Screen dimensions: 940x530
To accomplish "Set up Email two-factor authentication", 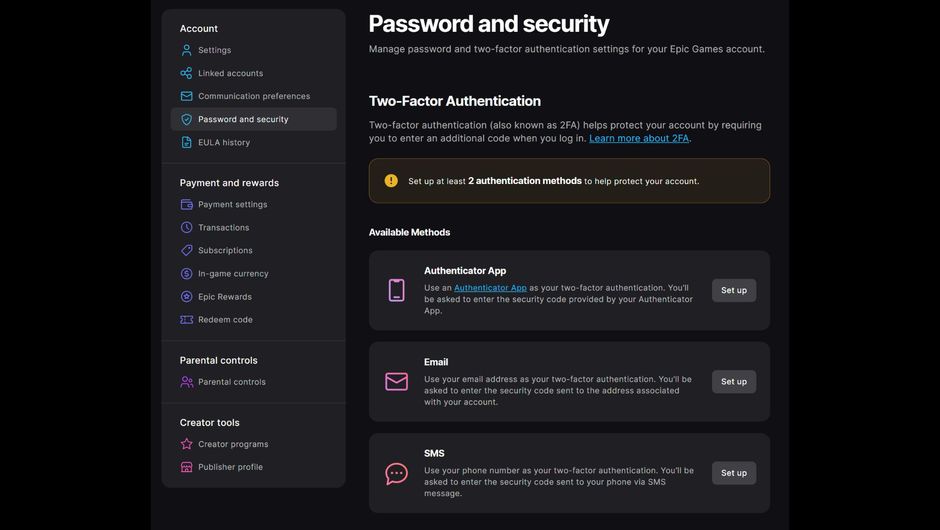I will [x=734, y=381].
